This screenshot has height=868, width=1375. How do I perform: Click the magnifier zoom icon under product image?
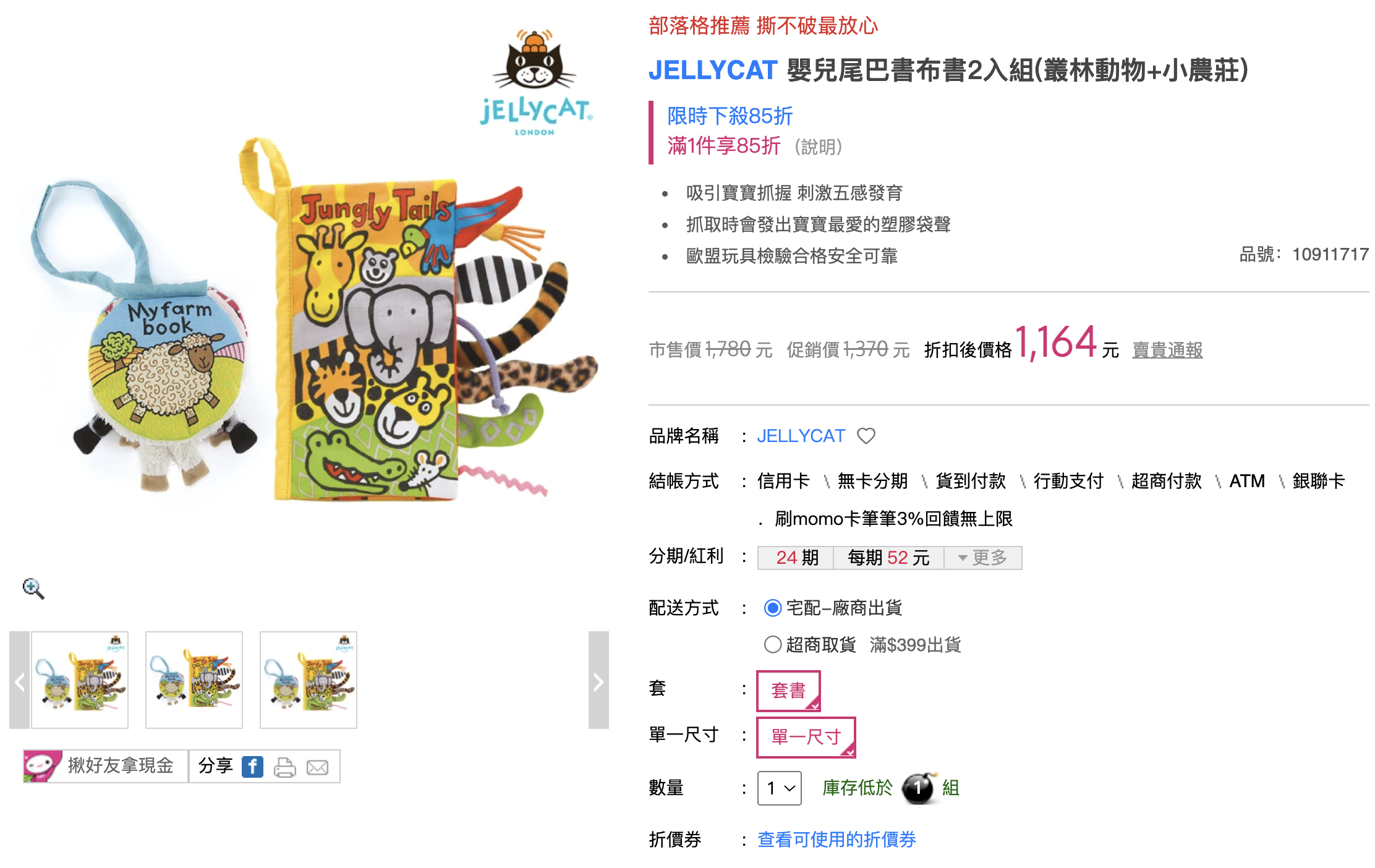[33, 589]
